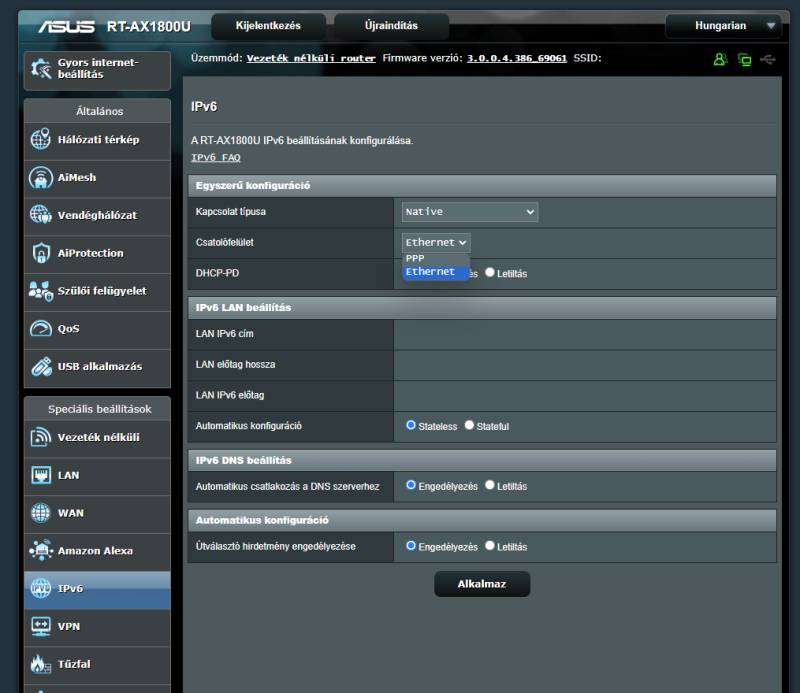Click the Vendéghálózat globe icon
Viewport: 800px width, 693px height.
coord(41,215)
